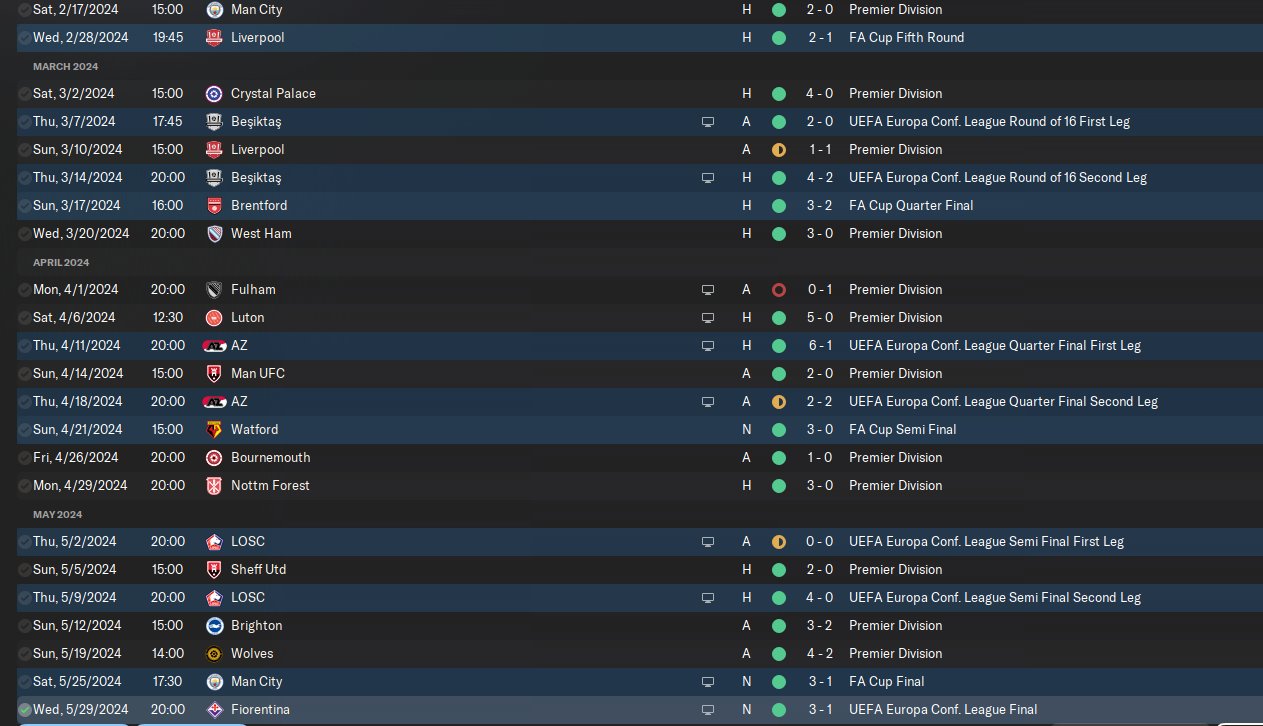Open the Beşiktaş link on the 3/14 fixture
This screenshot has height=726, width=1263.
coord(256,177)
